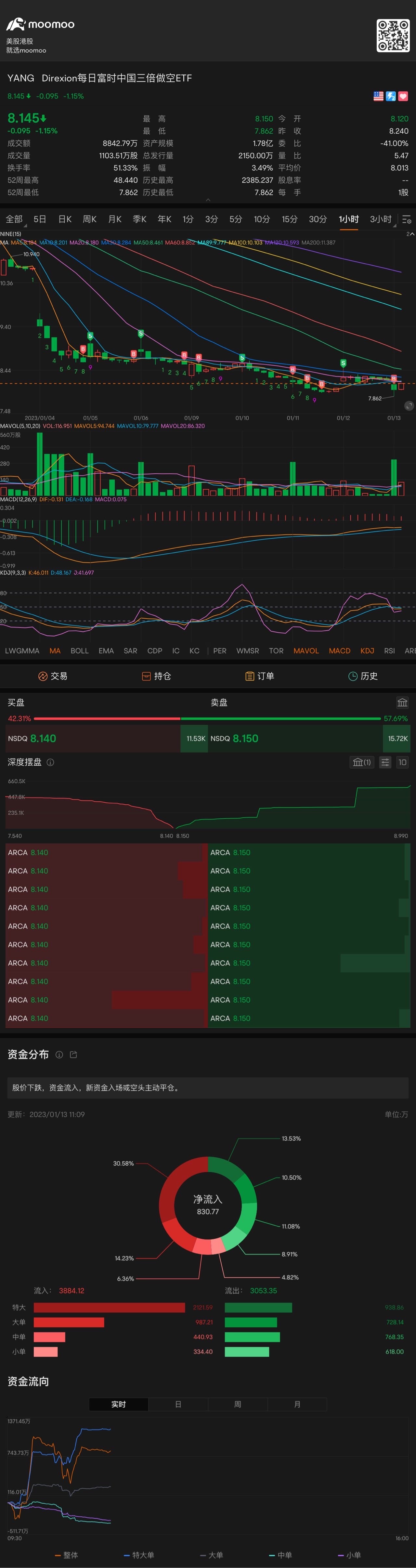This screenshot has width=416, height=1568.
Task: Select the 日 capital flow tab
Action: point(178,1404)
